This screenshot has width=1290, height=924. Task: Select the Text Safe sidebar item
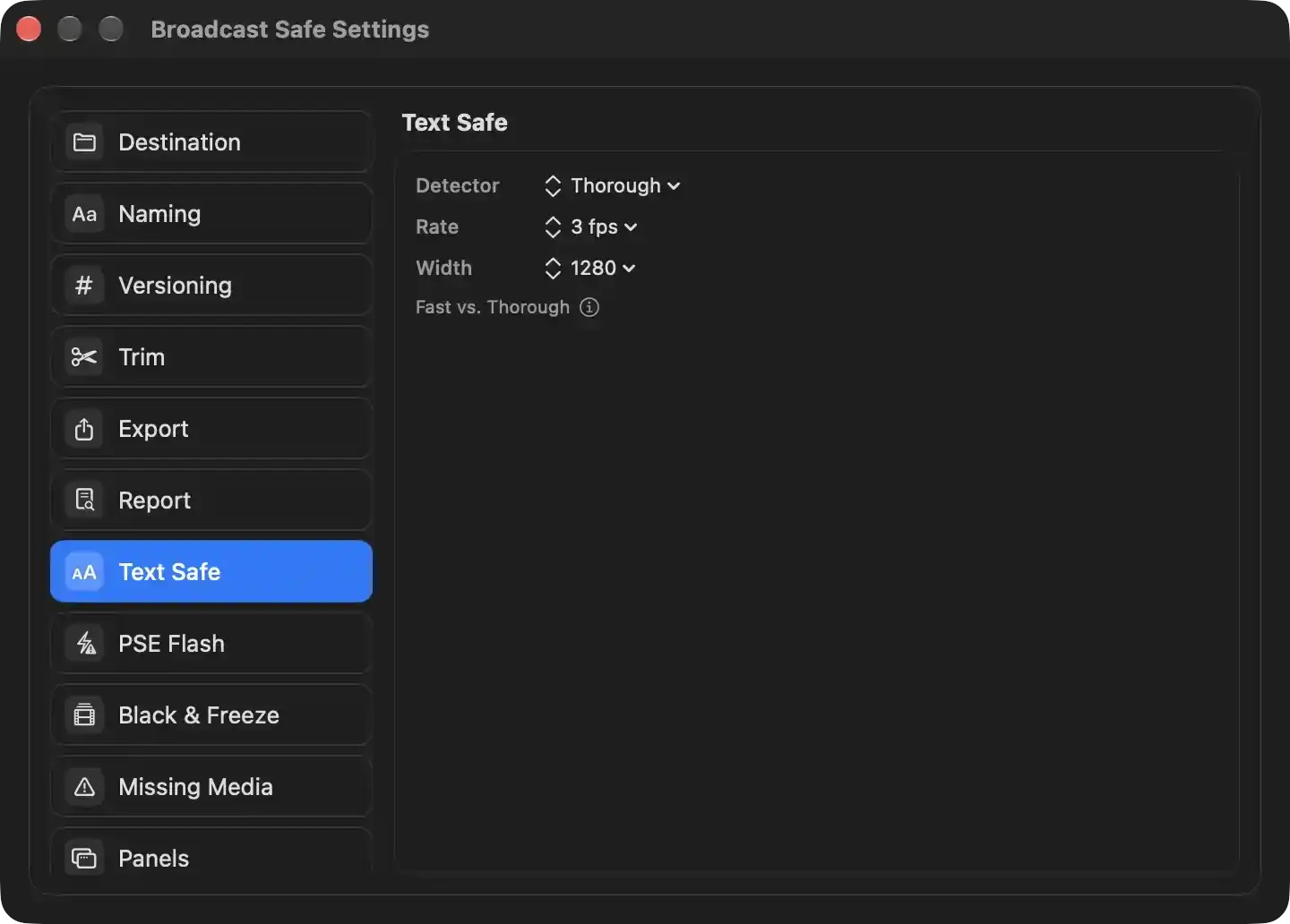[211, 572]
